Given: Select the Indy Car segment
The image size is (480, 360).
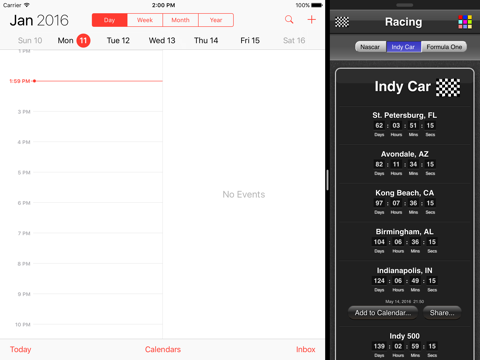Looking at the screenshot, I should [x=403, y=47].
